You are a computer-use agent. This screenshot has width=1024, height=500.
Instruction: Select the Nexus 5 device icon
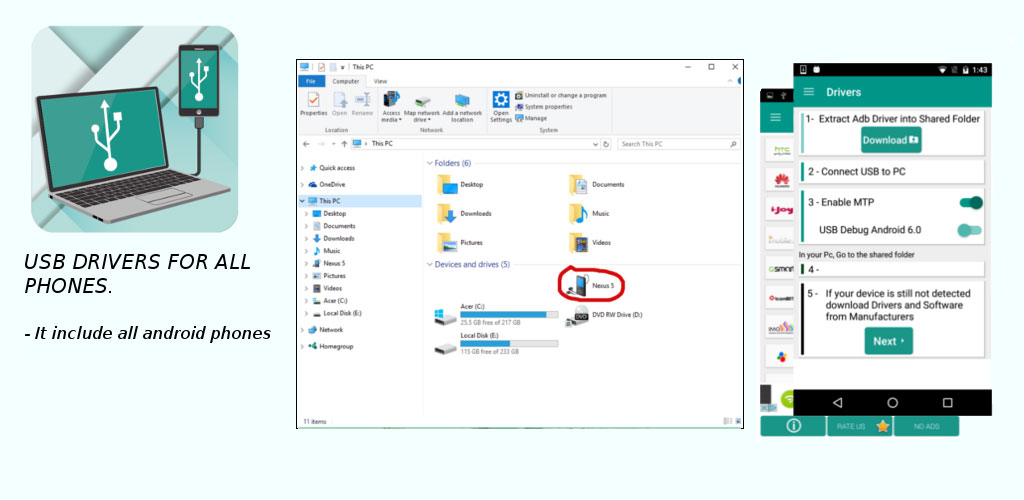click(577, 285)
